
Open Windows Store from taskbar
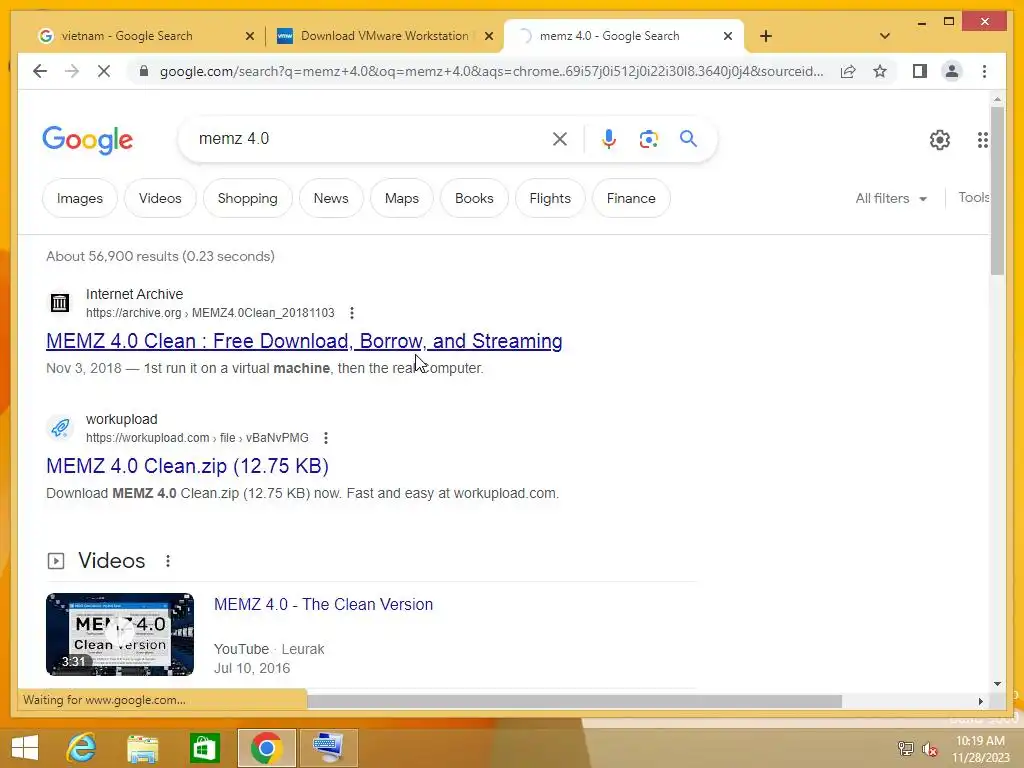(205, 748)
